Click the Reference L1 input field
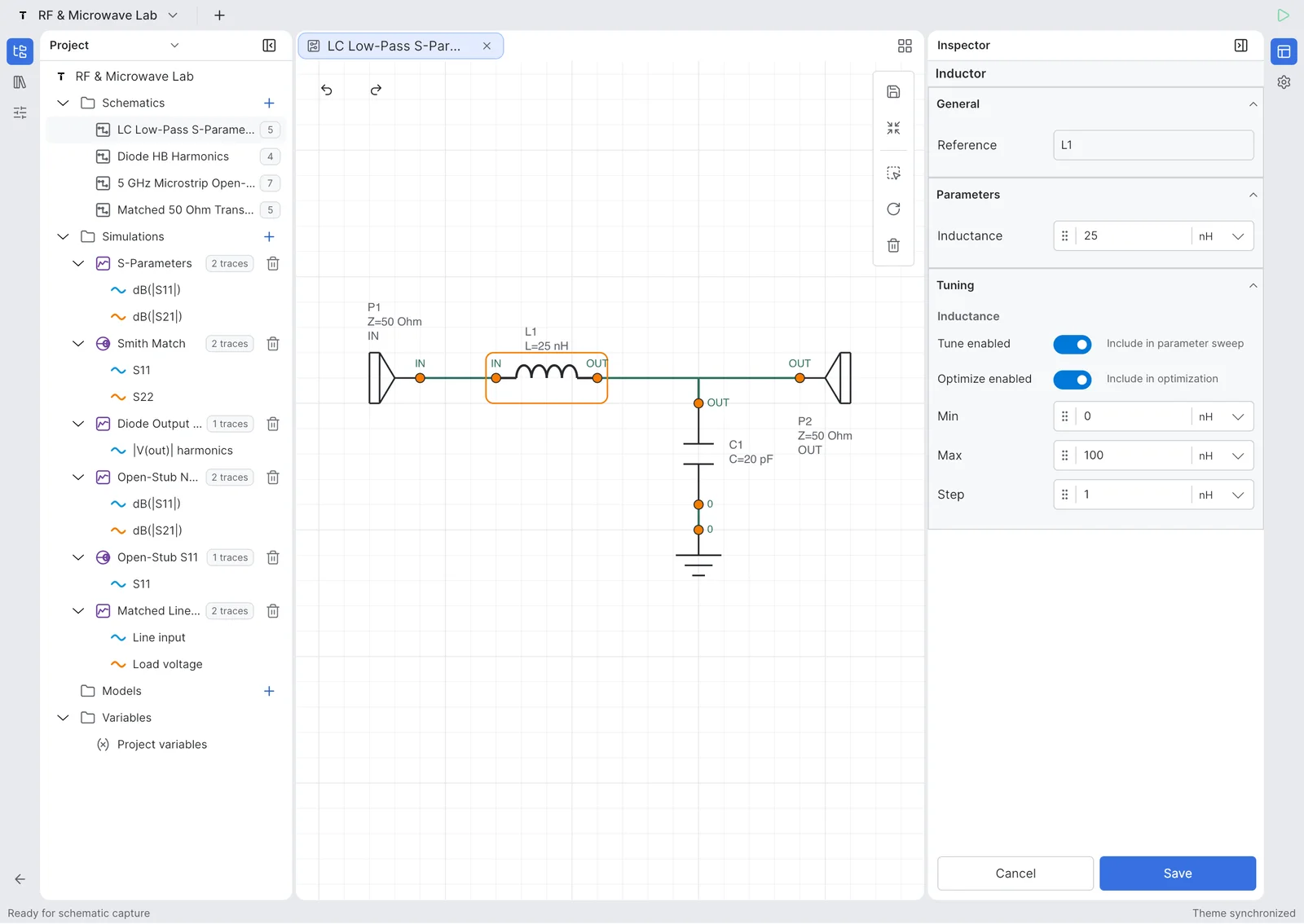 pyautogui.click(x=1153, y=145)
